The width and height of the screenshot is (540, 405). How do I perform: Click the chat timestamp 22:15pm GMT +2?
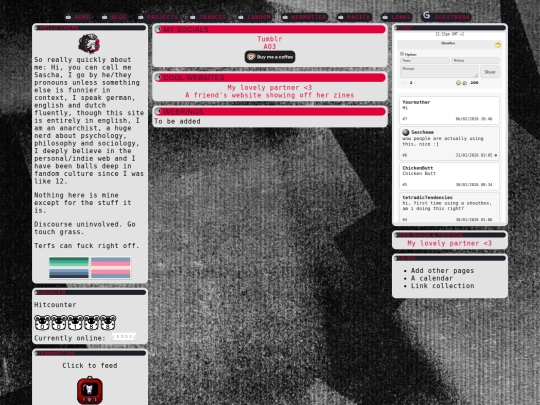click(x=449, y=34)
